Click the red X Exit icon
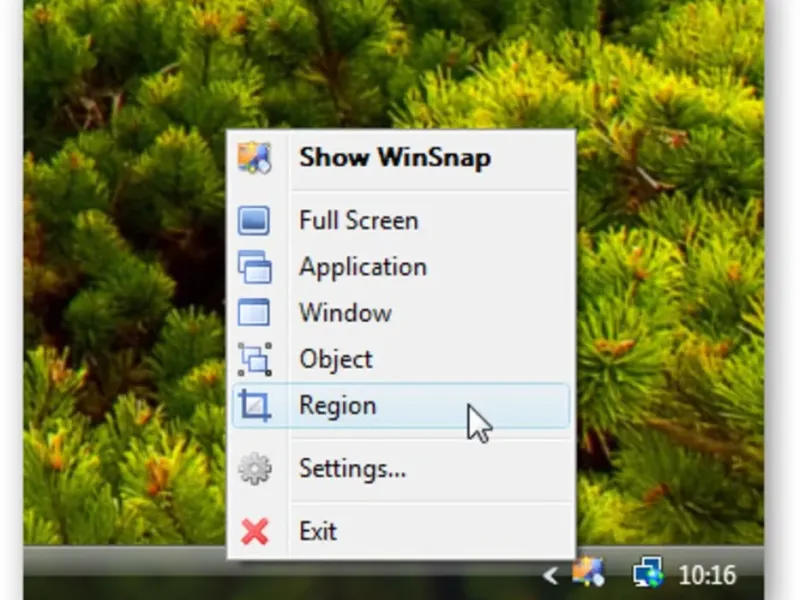800x600 pixels. click(255, 532)
